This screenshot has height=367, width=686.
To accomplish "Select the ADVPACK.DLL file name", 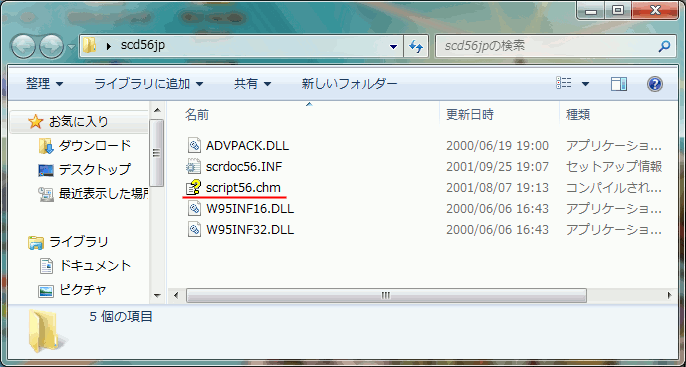I will (x=247, y=146).
